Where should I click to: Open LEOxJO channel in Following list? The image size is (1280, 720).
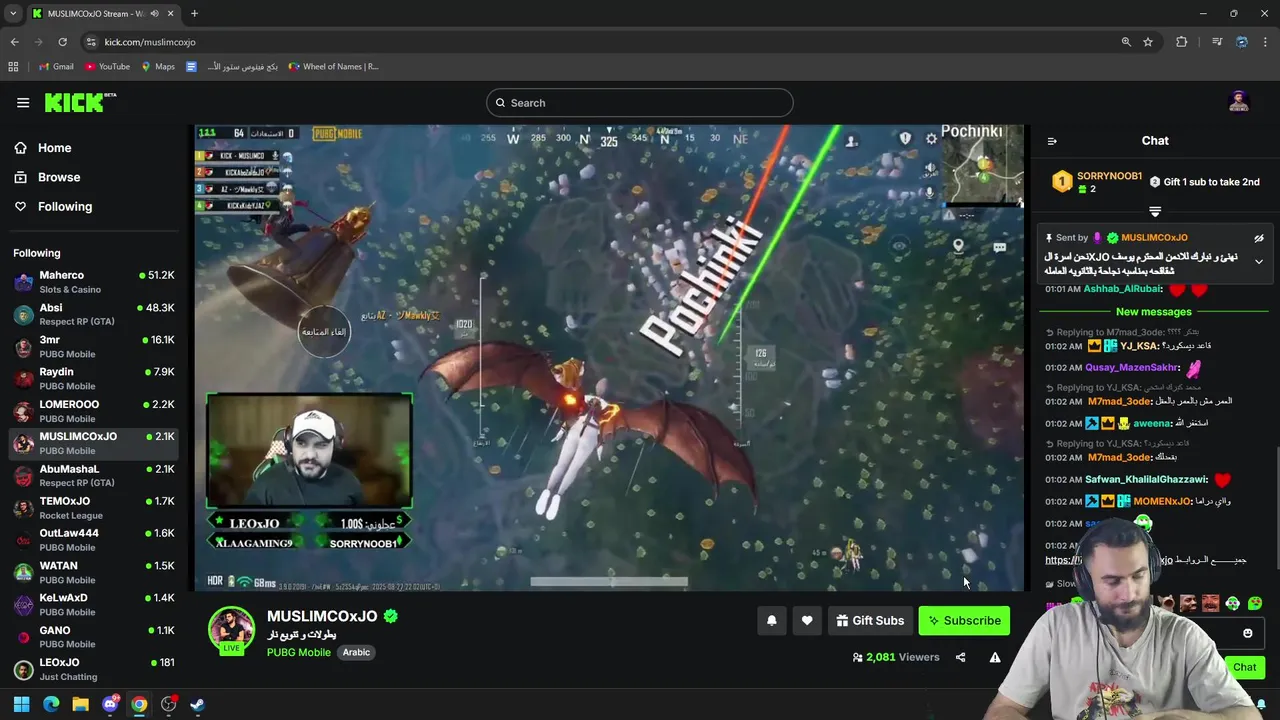click(x=95, y=669)
